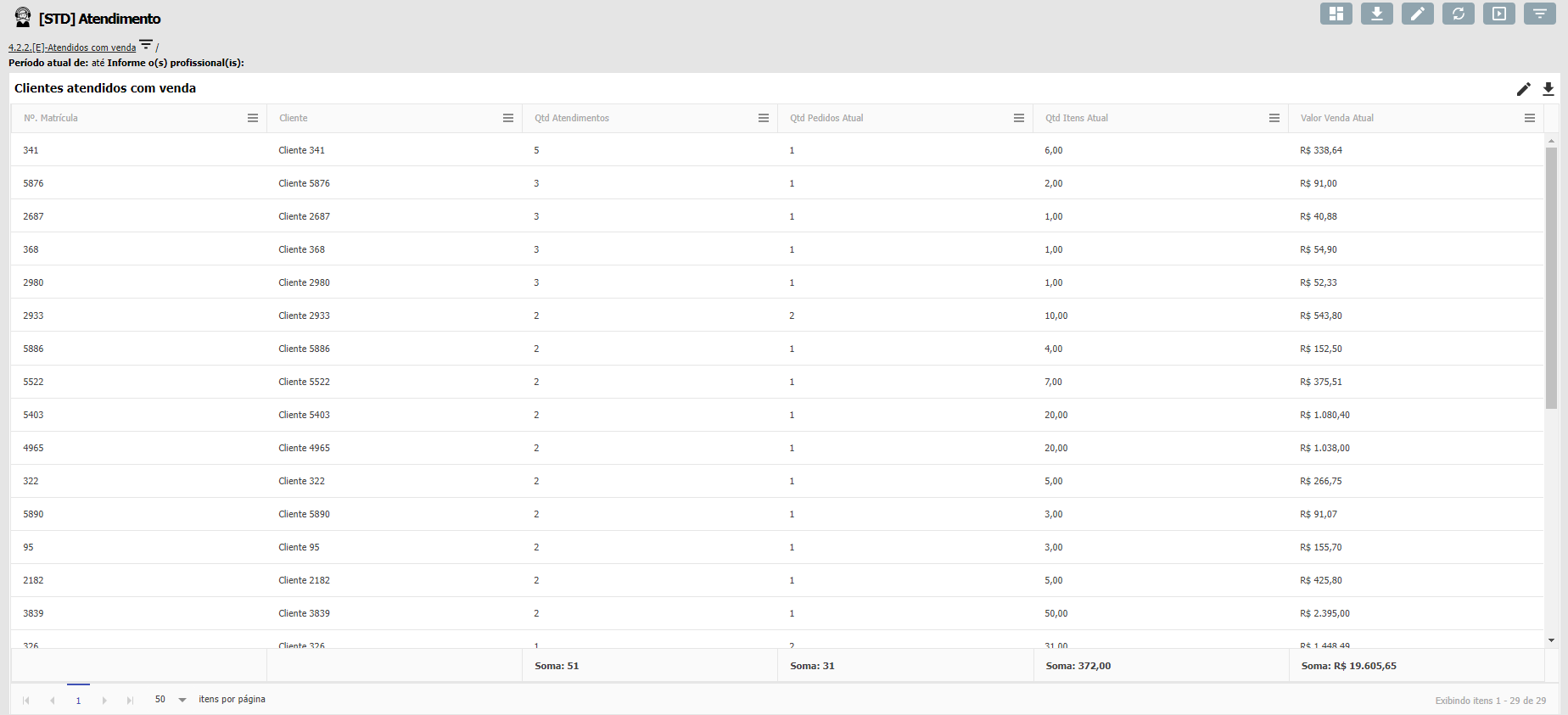Go to the next page arrow
This screenshot has width=1568, height=715.
(x=104, y=701)
